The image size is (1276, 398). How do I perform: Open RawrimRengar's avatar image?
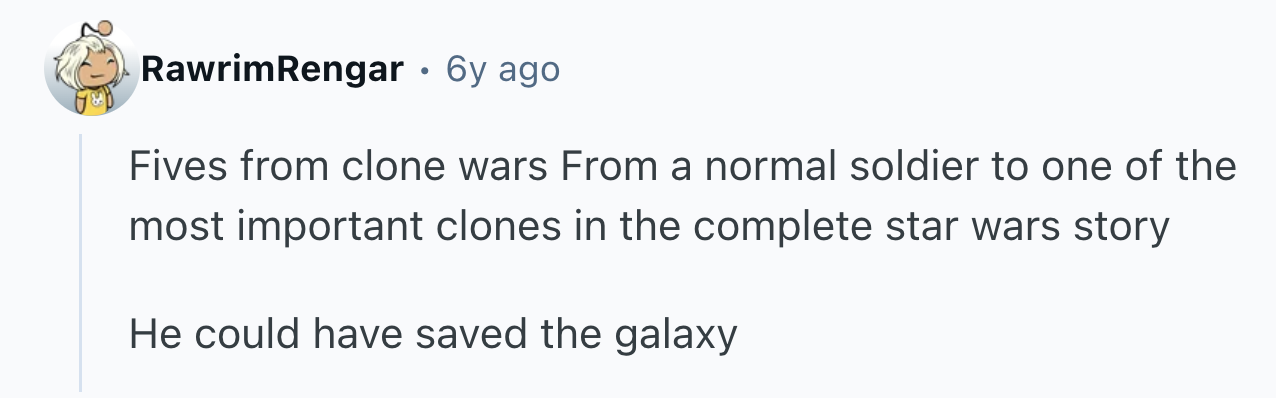92,70
